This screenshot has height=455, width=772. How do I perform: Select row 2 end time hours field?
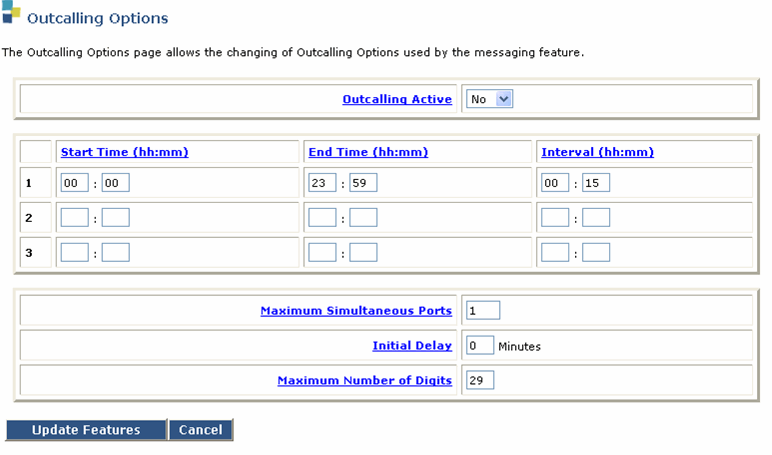point(322,218)
